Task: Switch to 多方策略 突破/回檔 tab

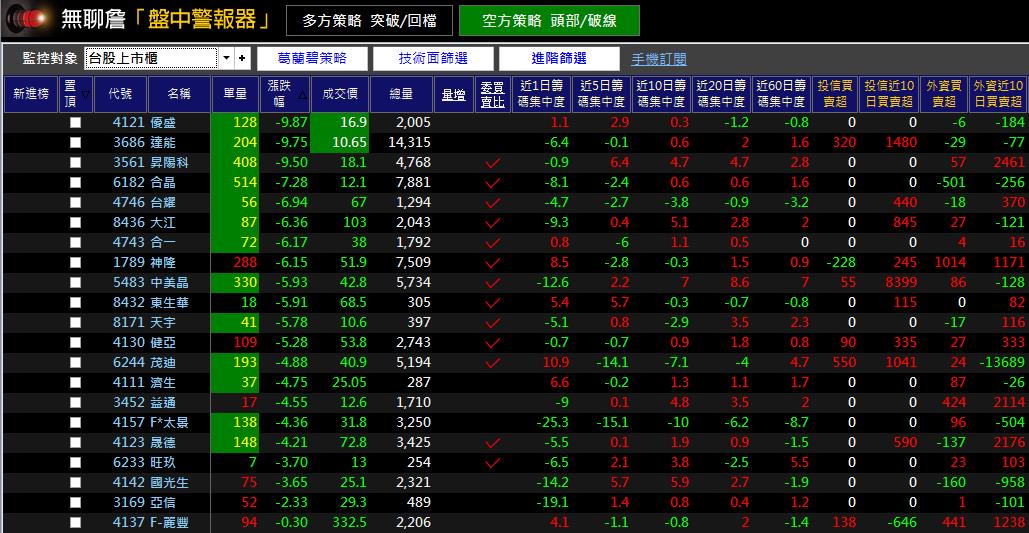Action: (369, 20)
